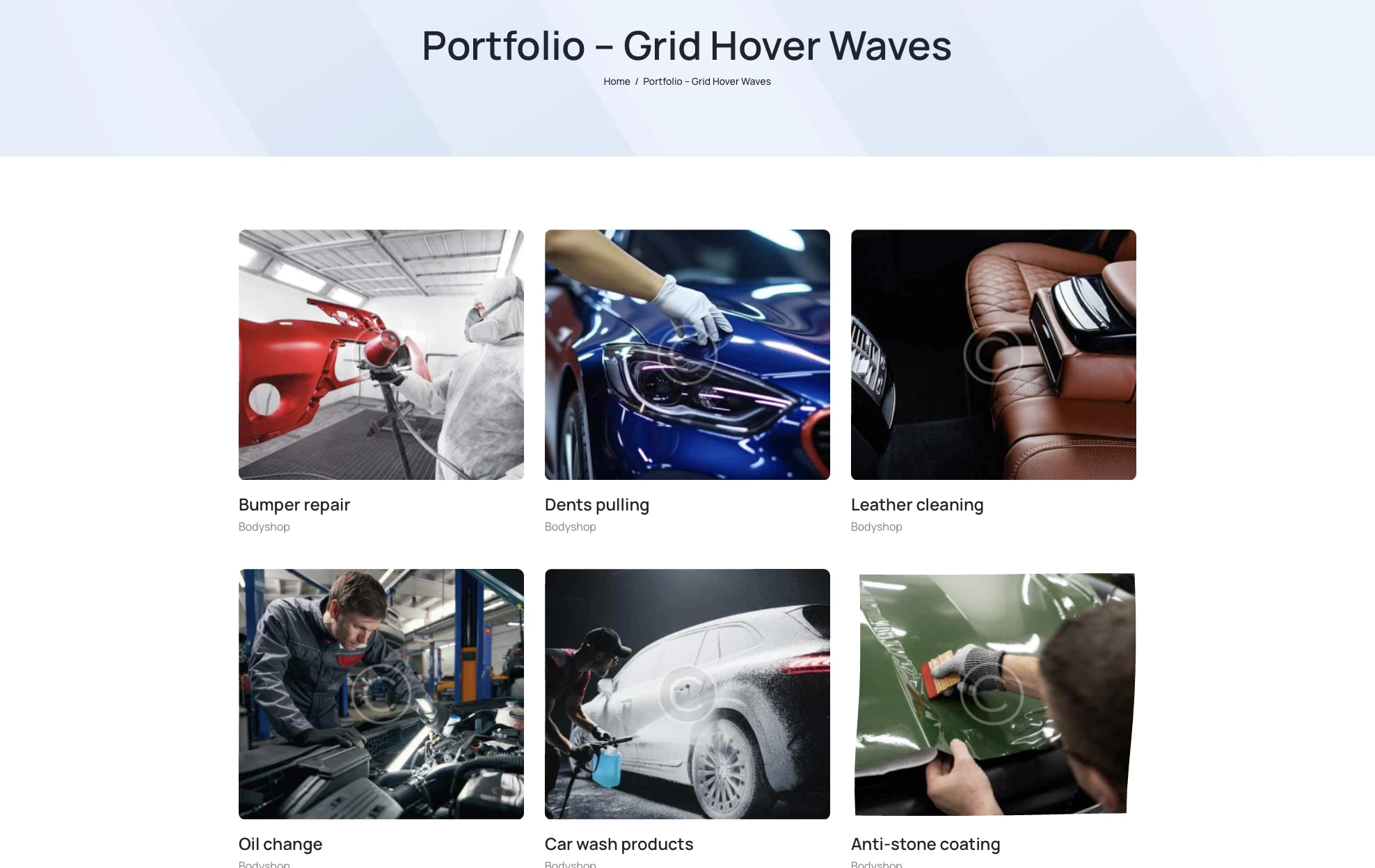Click the Car wash products title

coord(619,844)
